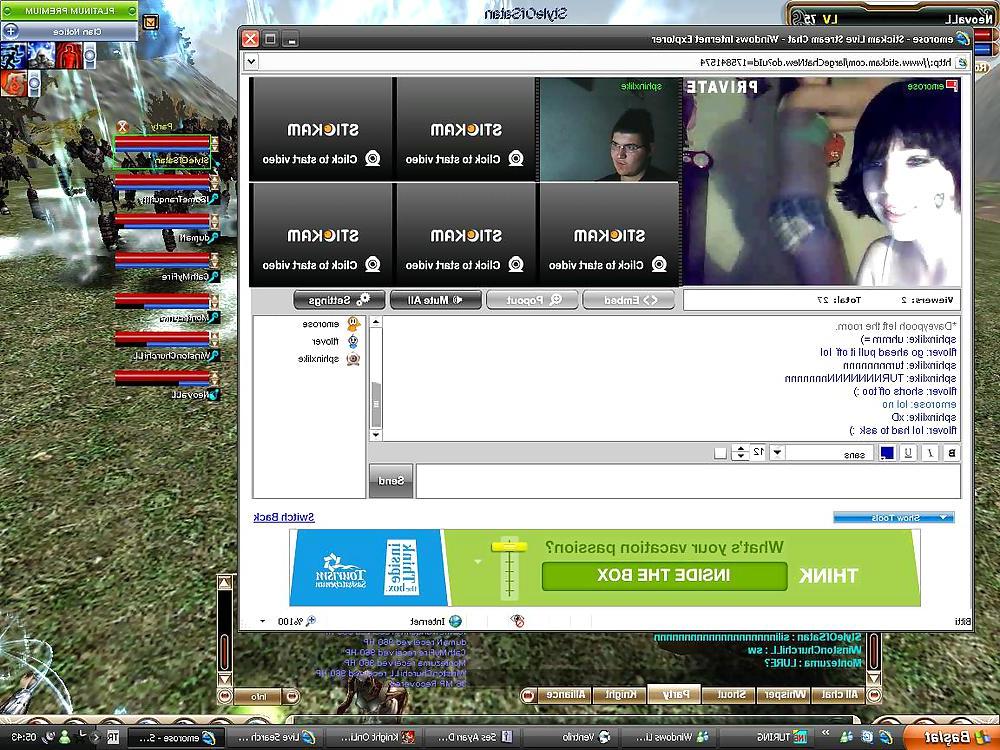Click the Tourism Saskatchewan logo in ad
Image resolution: width=1000 pixels, height=750 pixels.
click(x=341, y=570)
